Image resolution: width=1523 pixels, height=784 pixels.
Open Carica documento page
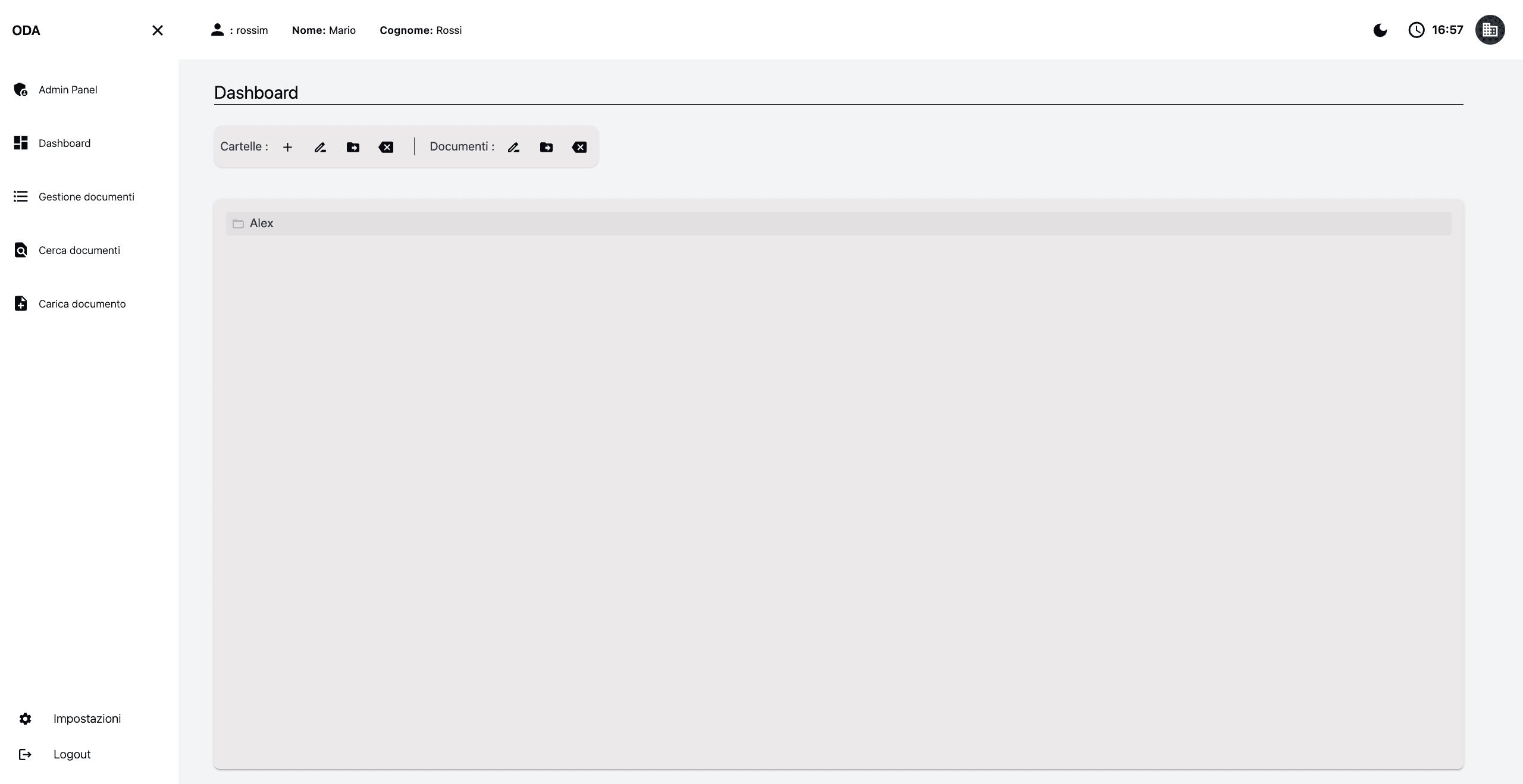[82, 304]
